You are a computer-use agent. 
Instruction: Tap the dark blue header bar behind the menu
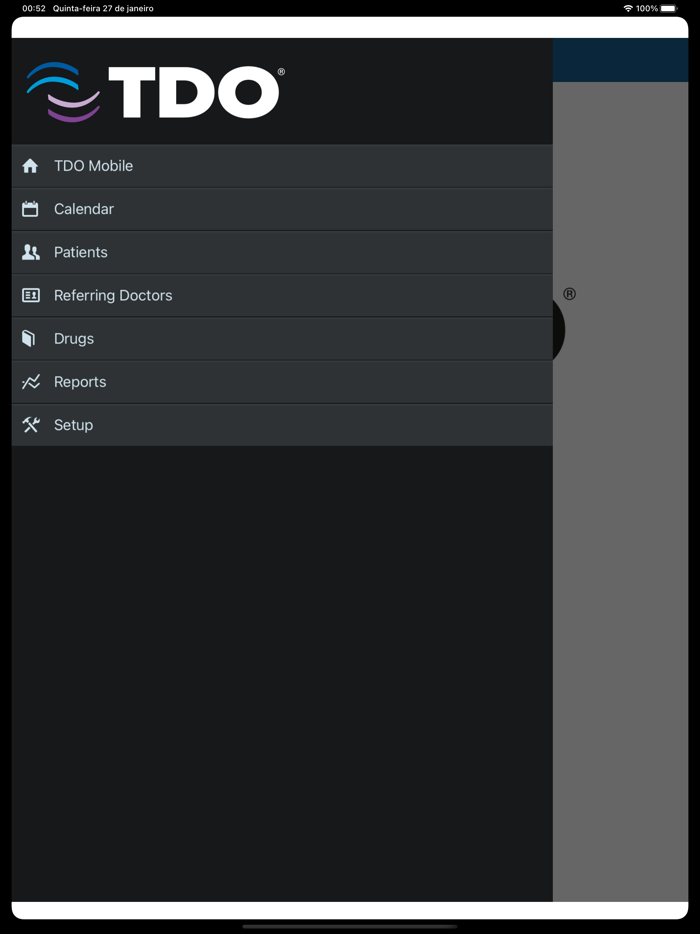coord(620,60)
